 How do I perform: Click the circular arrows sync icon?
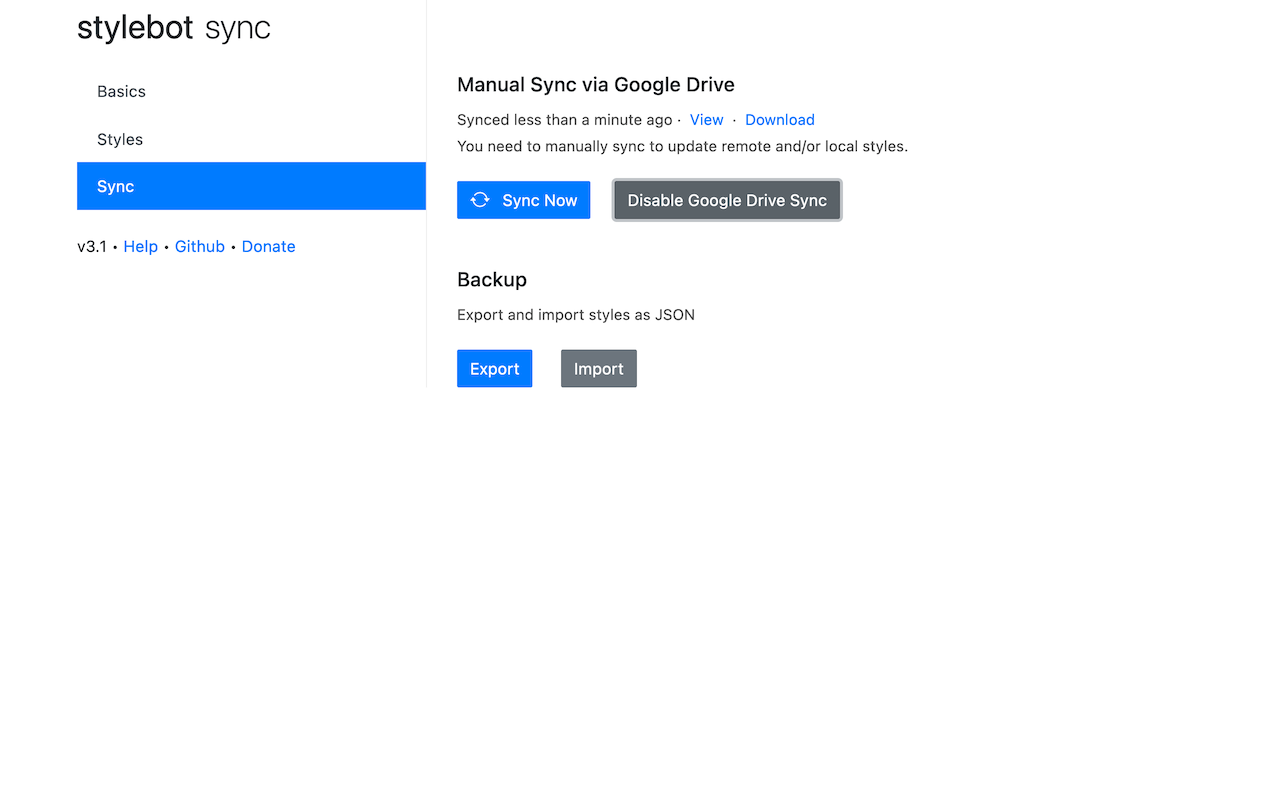pos(480,200)
